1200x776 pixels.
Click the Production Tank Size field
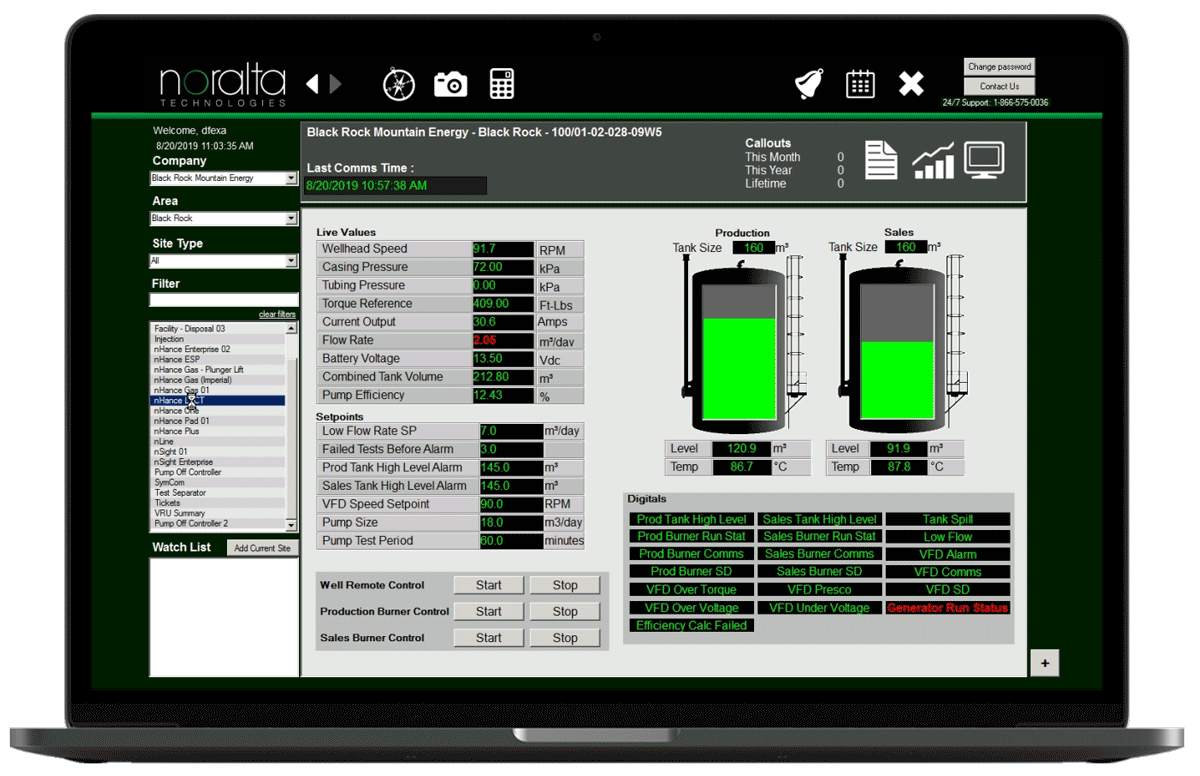point(754,248)
